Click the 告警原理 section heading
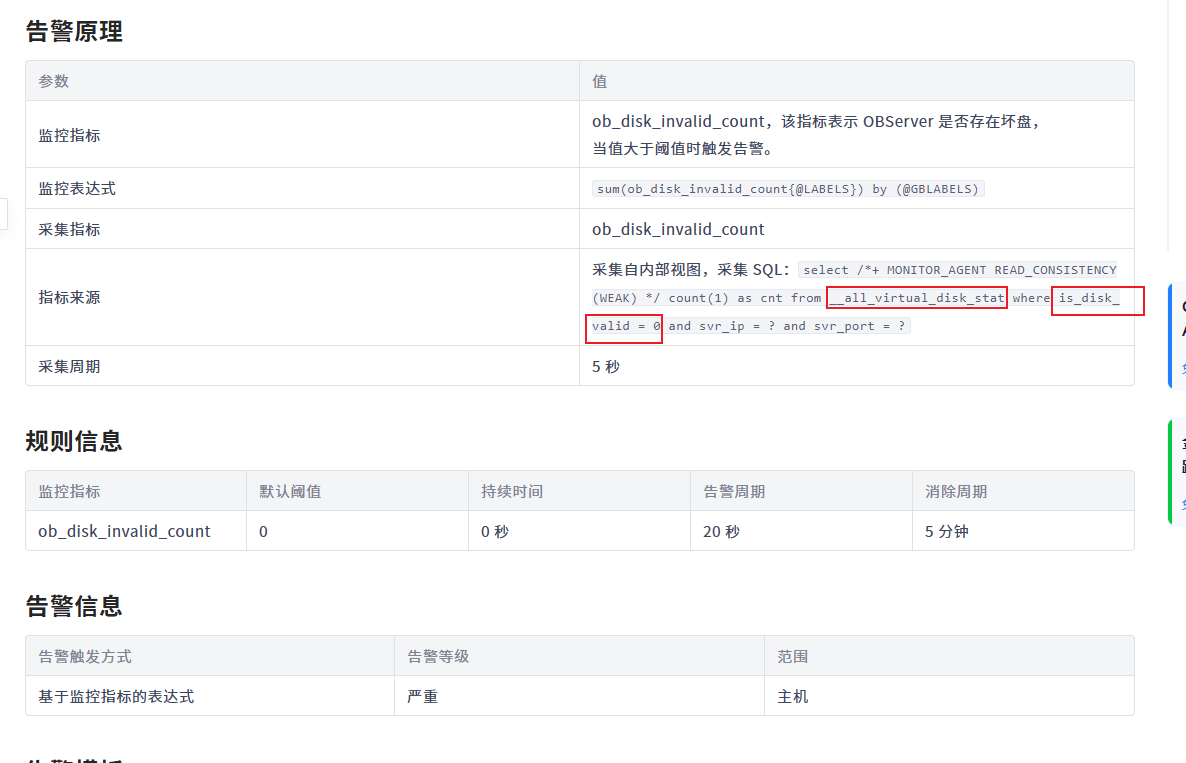The height and width of the screenshot is (763, 1186). coord(74,31)
